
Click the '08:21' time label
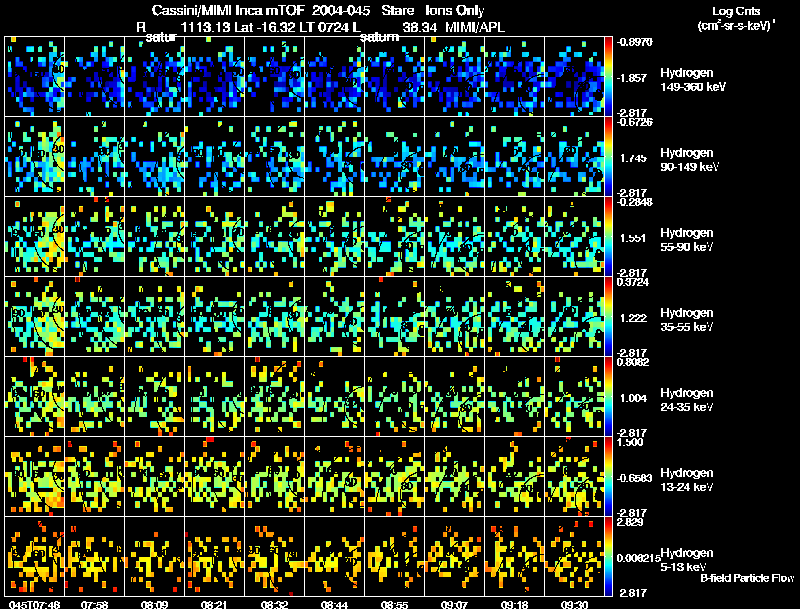click(214, 604)
